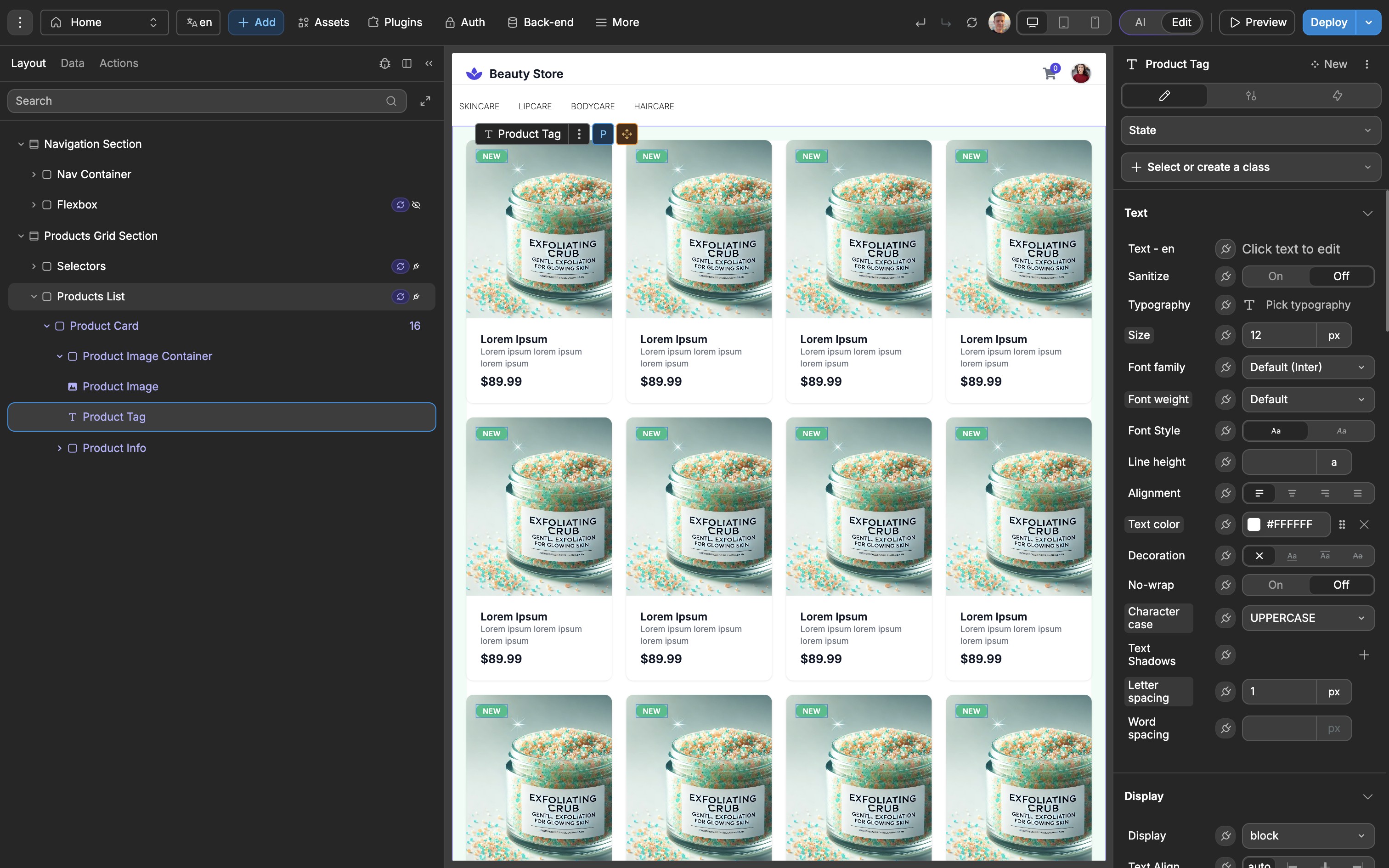This screenshot has width=1389, height=868.
Task: Collapse the Display section chevron
Action: pos(1368,797)
